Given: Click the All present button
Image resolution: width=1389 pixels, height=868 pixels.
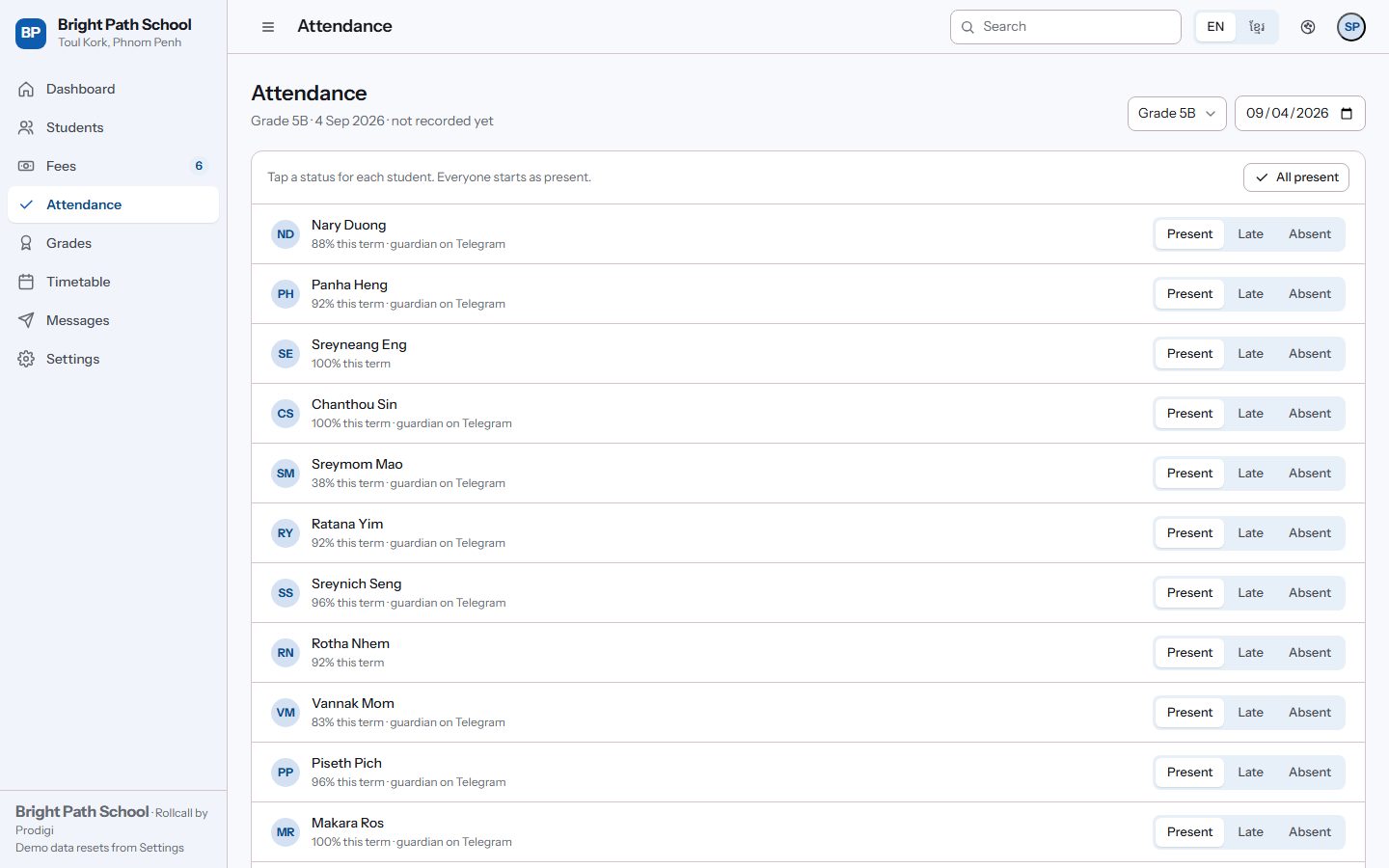Looking at the screenshot, I should (1295, 177).
